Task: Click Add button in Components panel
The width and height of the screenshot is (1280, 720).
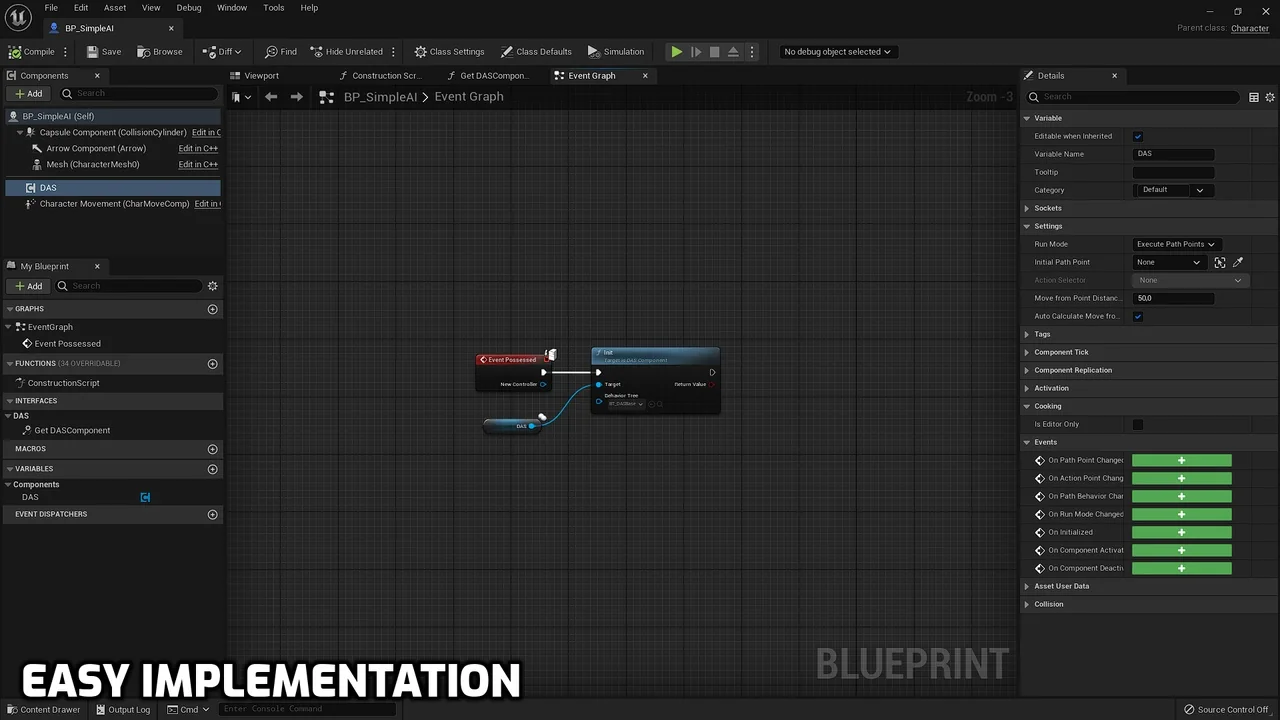Action: pos(28,94)
